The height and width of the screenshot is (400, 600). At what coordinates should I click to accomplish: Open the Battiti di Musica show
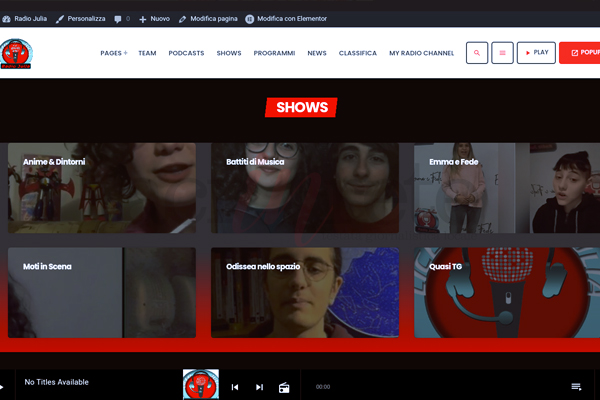pos(305,188)
